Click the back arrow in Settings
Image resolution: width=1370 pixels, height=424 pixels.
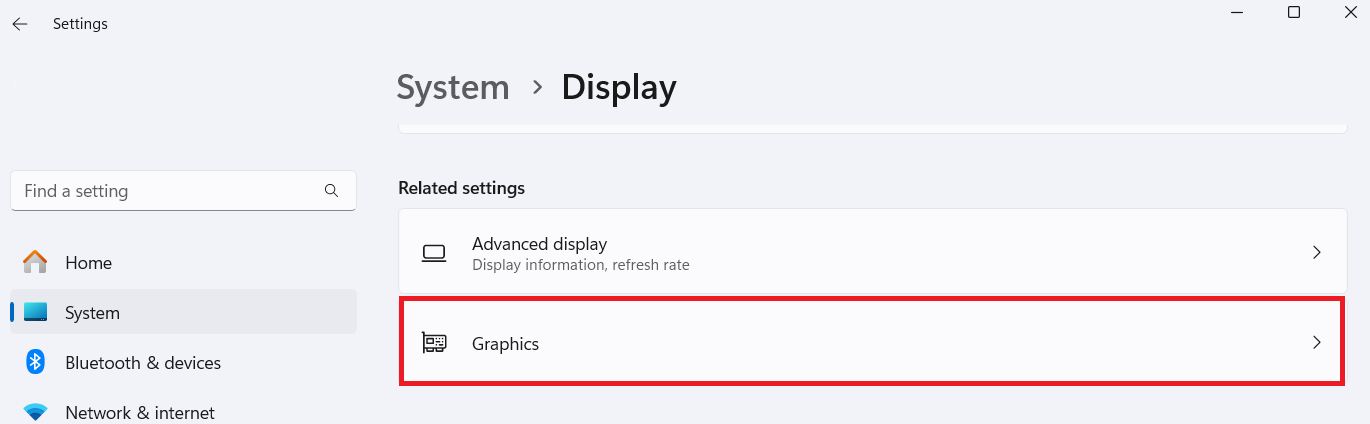pyautogui.click(x=20, y=24)
